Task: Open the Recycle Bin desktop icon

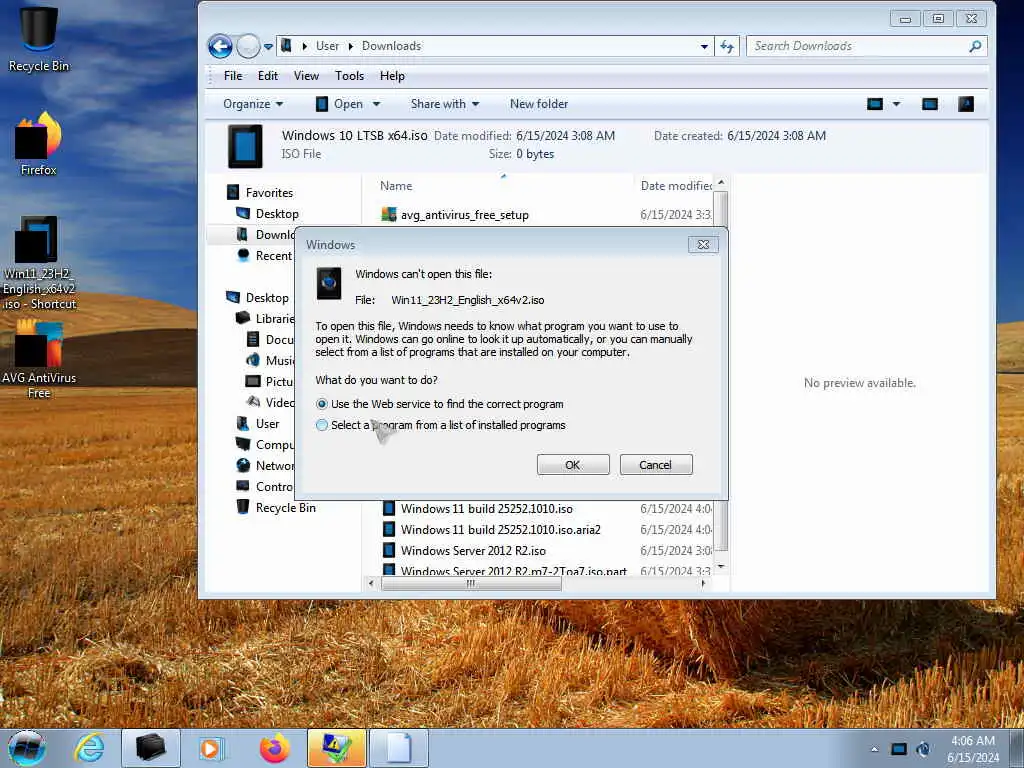Action: pyautogui.click(x=38, y=39)
